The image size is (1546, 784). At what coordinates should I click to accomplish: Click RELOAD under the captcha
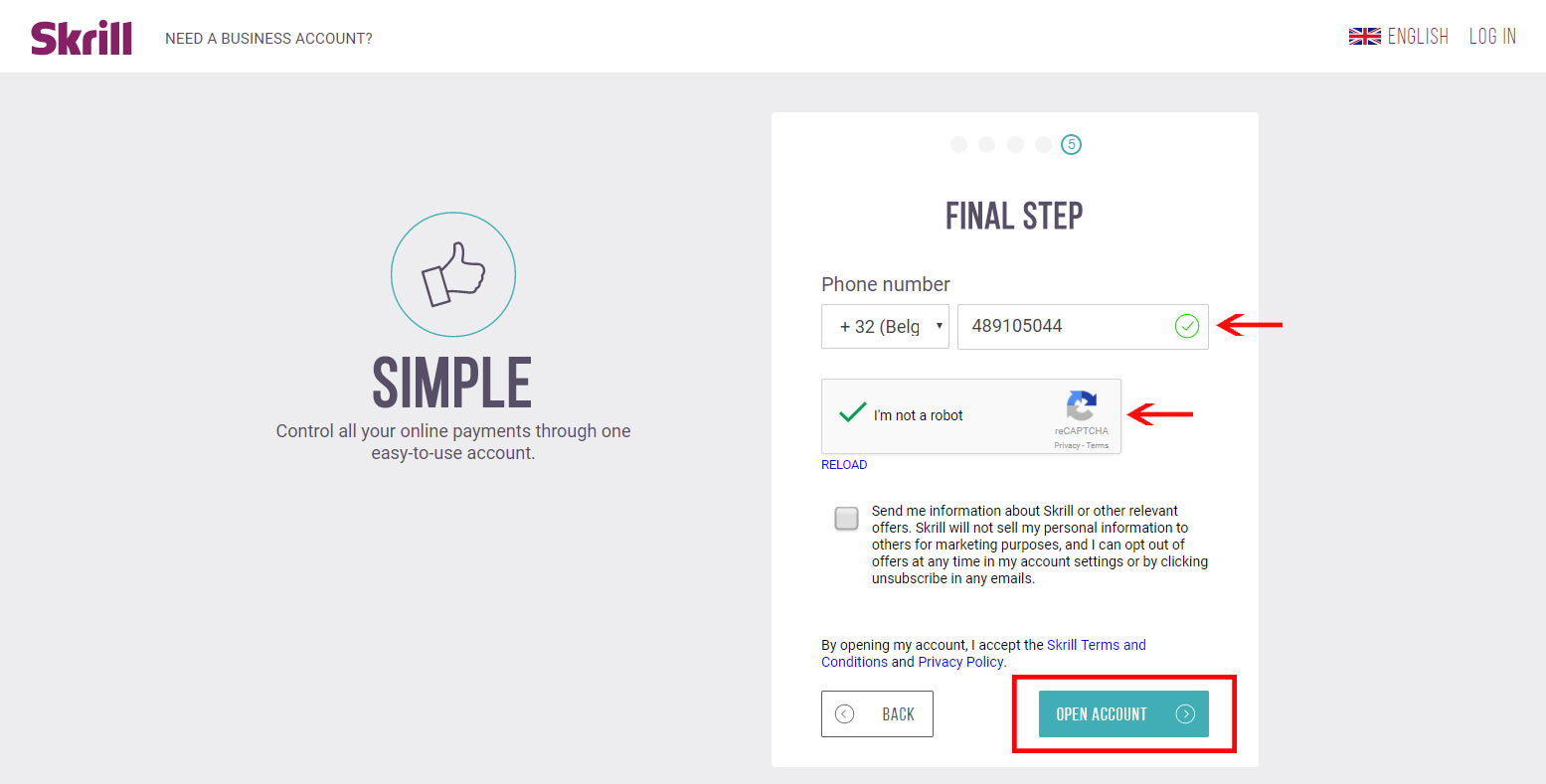click(844, 465)
